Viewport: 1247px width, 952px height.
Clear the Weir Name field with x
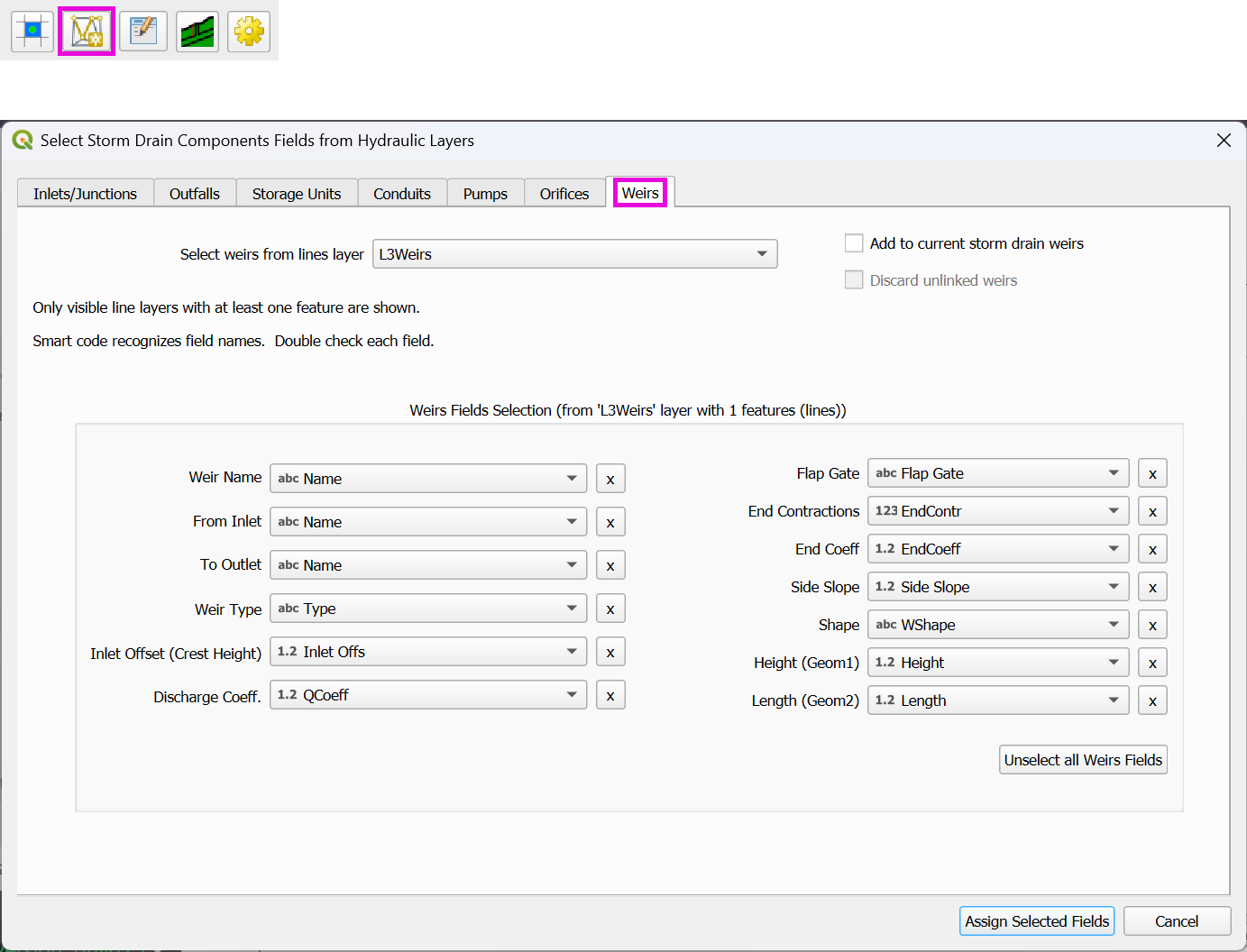(610, 479)
